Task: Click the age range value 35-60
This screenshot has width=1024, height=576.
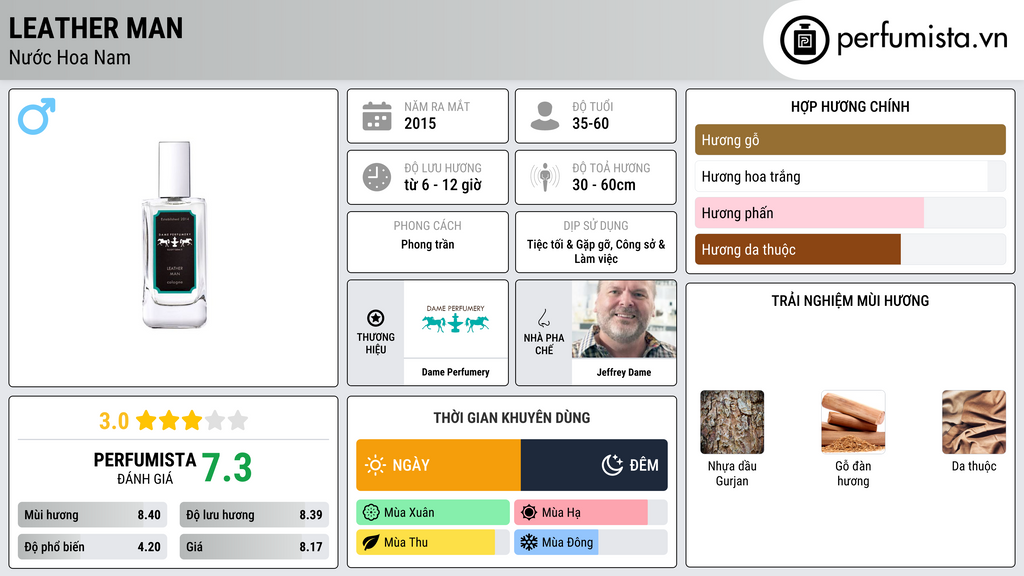Action: (590, 123)
